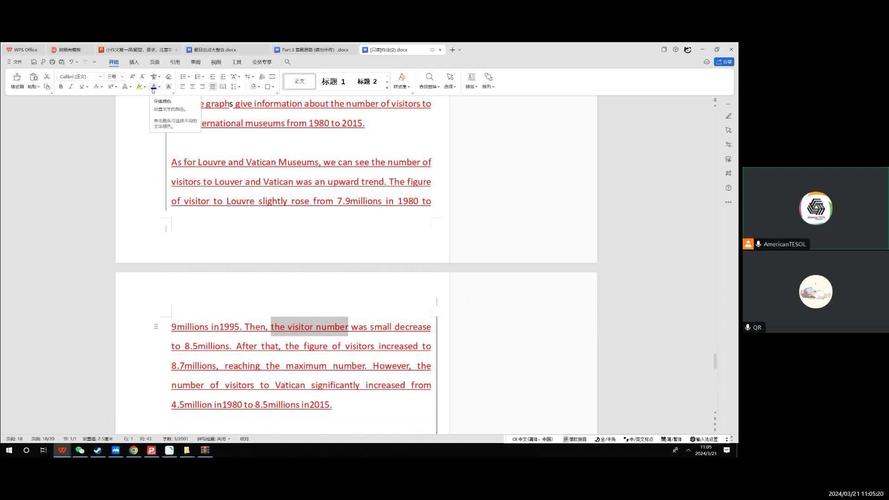Open the 插入 (Insert) ribbon tab

134,62
